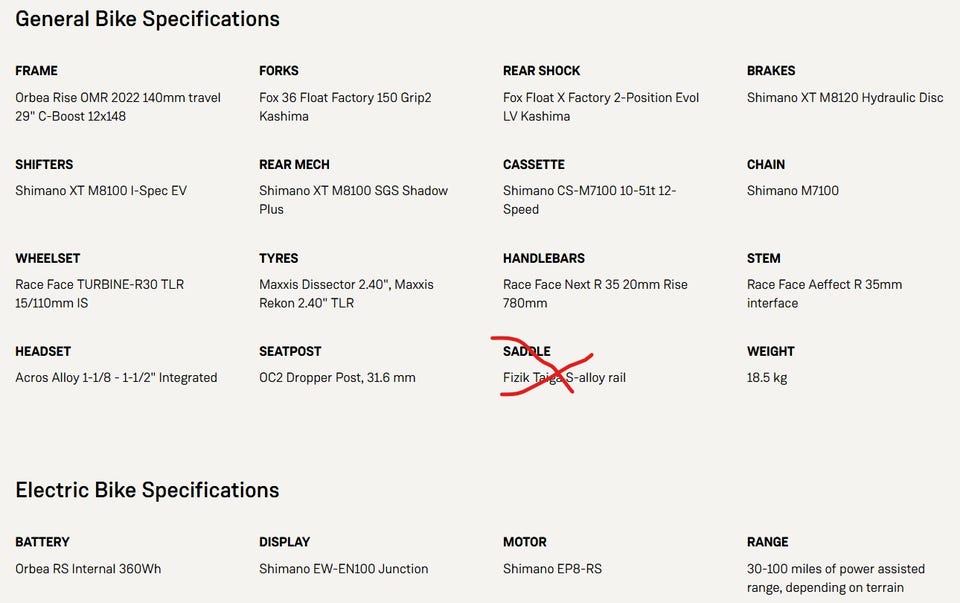Click the SEATPOST label
The height and width of the screenshot is (603, 960).
point(290,351)
